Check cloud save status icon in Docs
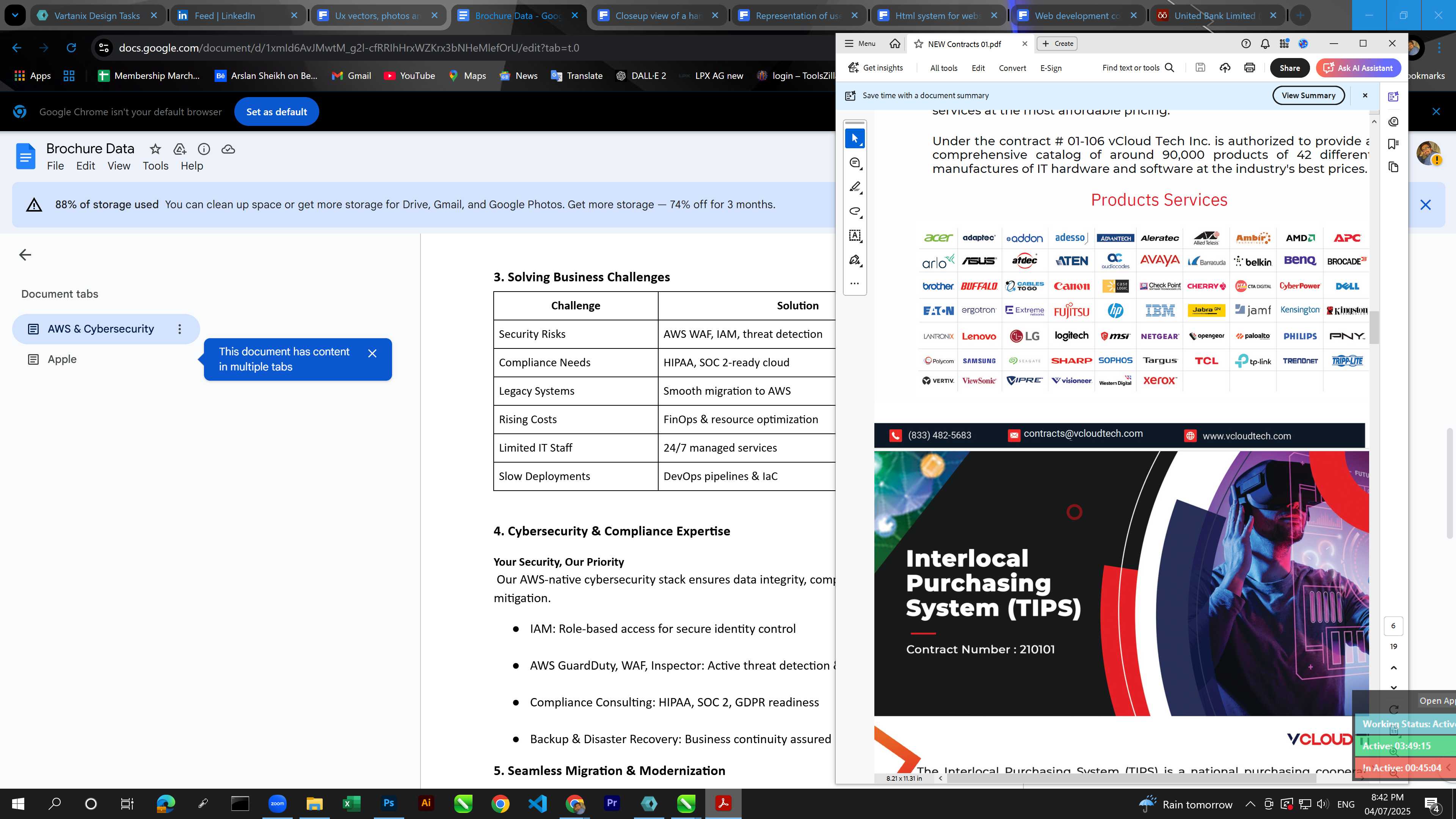This screenshot has width=1456, height=819. click(228, 149)
